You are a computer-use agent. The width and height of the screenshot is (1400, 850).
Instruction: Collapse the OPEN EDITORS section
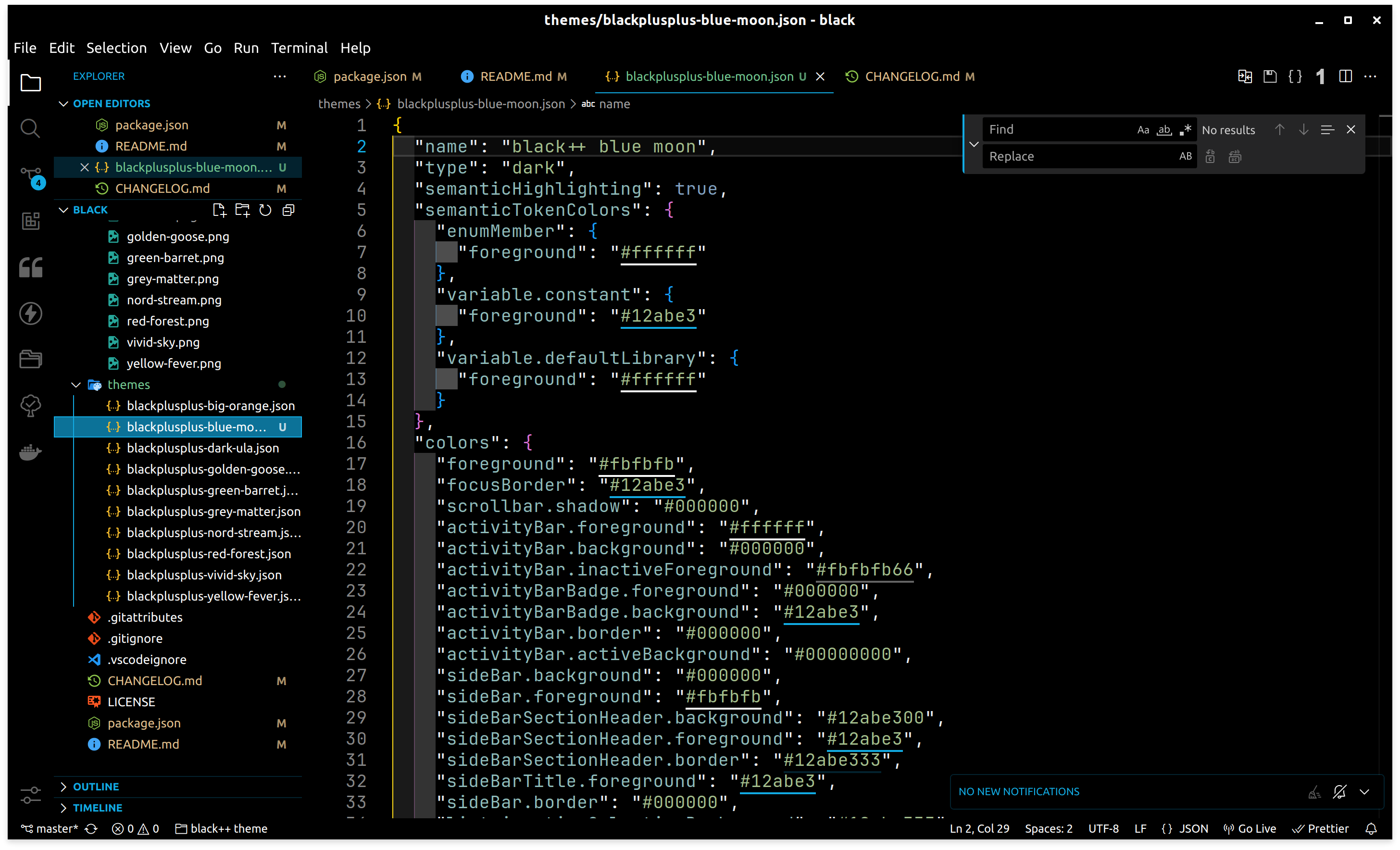click(x=63, y=103)
